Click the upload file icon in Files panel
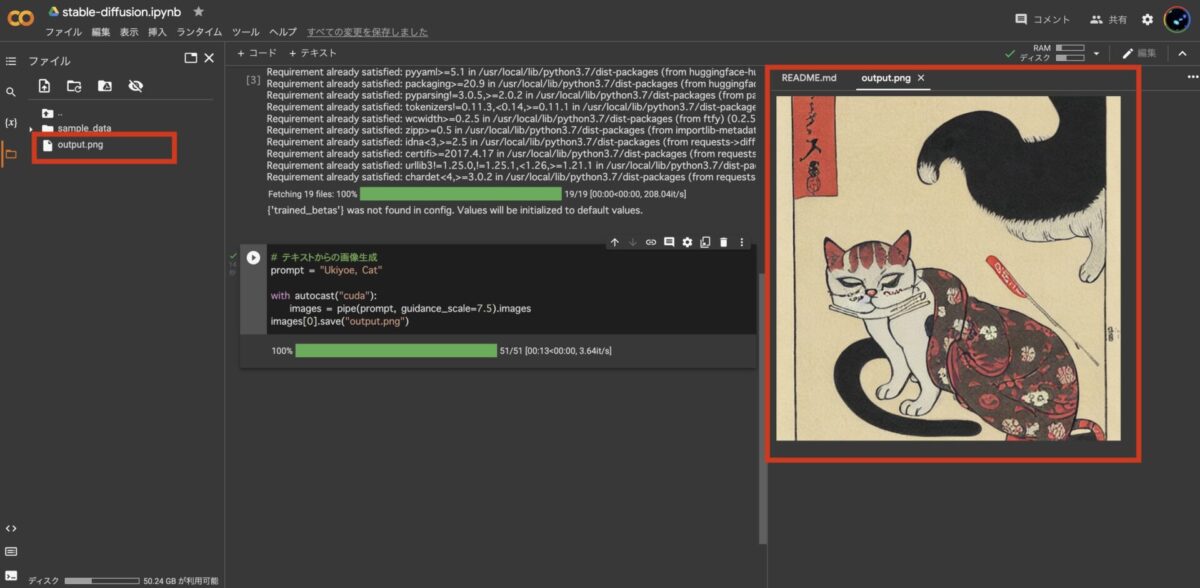This screenshot has height=588, width=1200. (x=44, y=86)
